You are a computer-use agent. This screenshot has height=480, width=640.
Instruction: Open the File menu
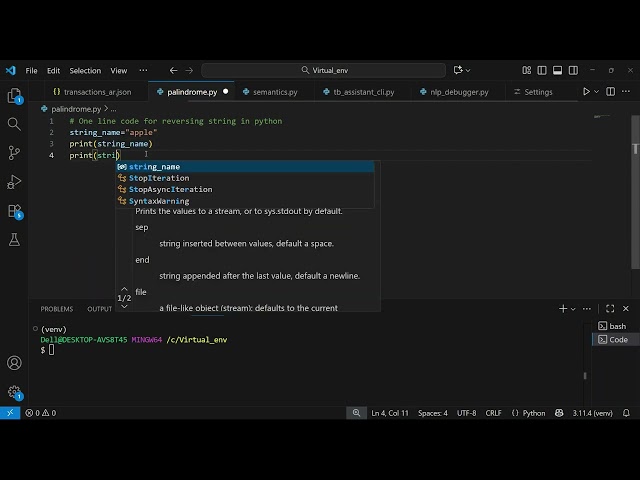tap(31, 71)
